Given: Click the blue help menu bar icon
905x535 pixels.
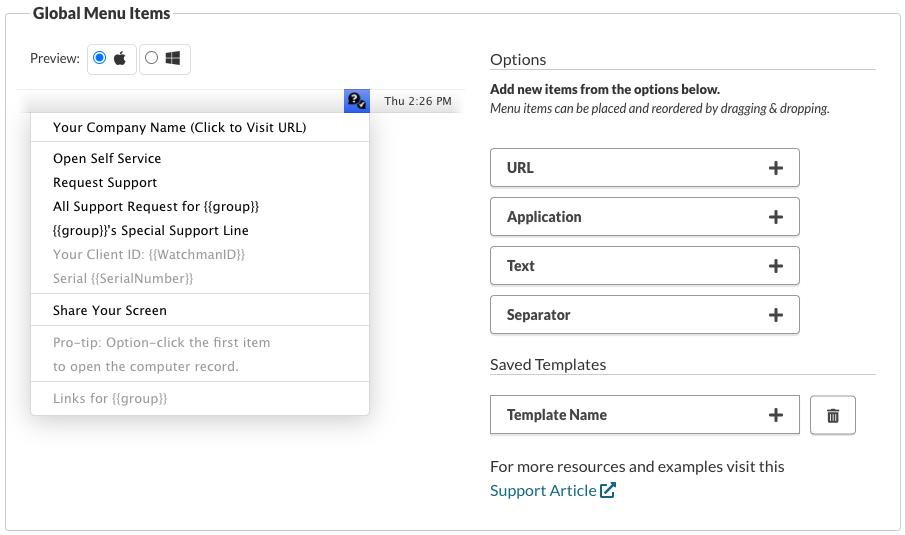Looking at the screenshot, I should 357,101.
